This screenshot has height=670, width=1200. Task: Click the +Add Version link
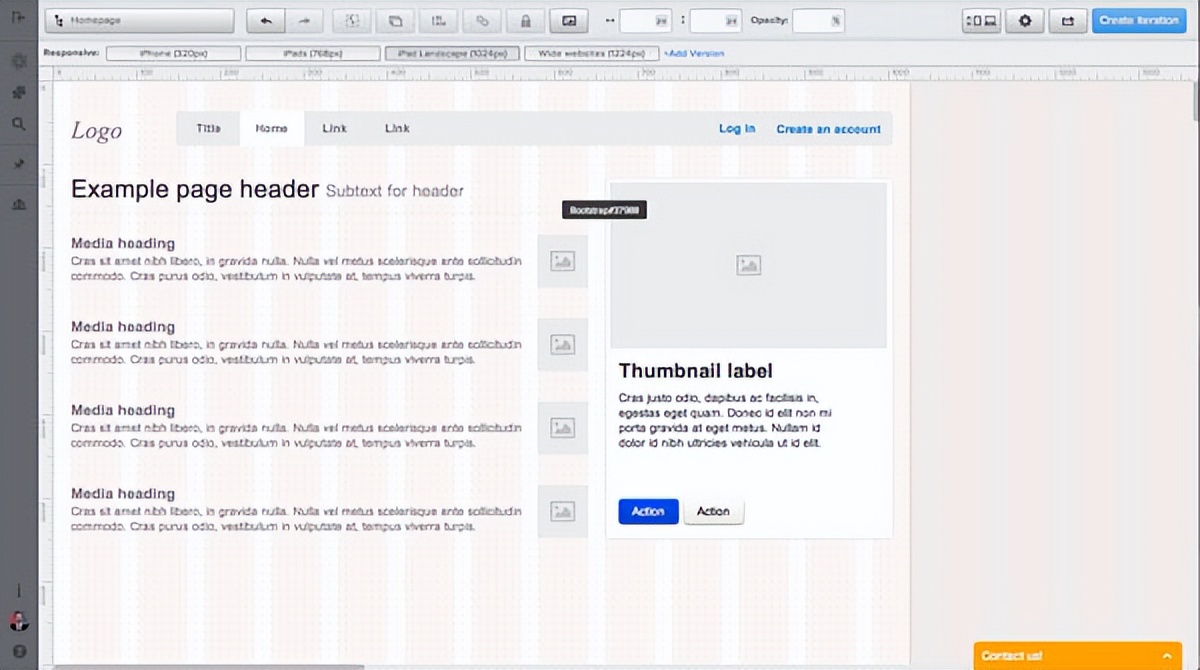694,54
